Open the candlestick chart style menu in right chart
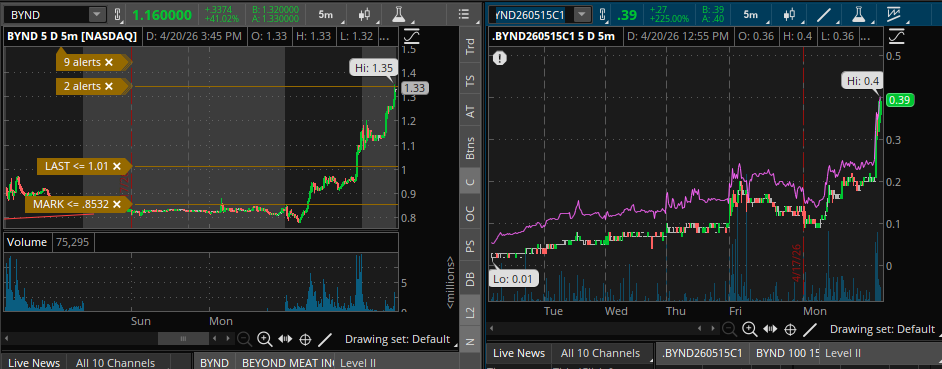 click(789, 14)
